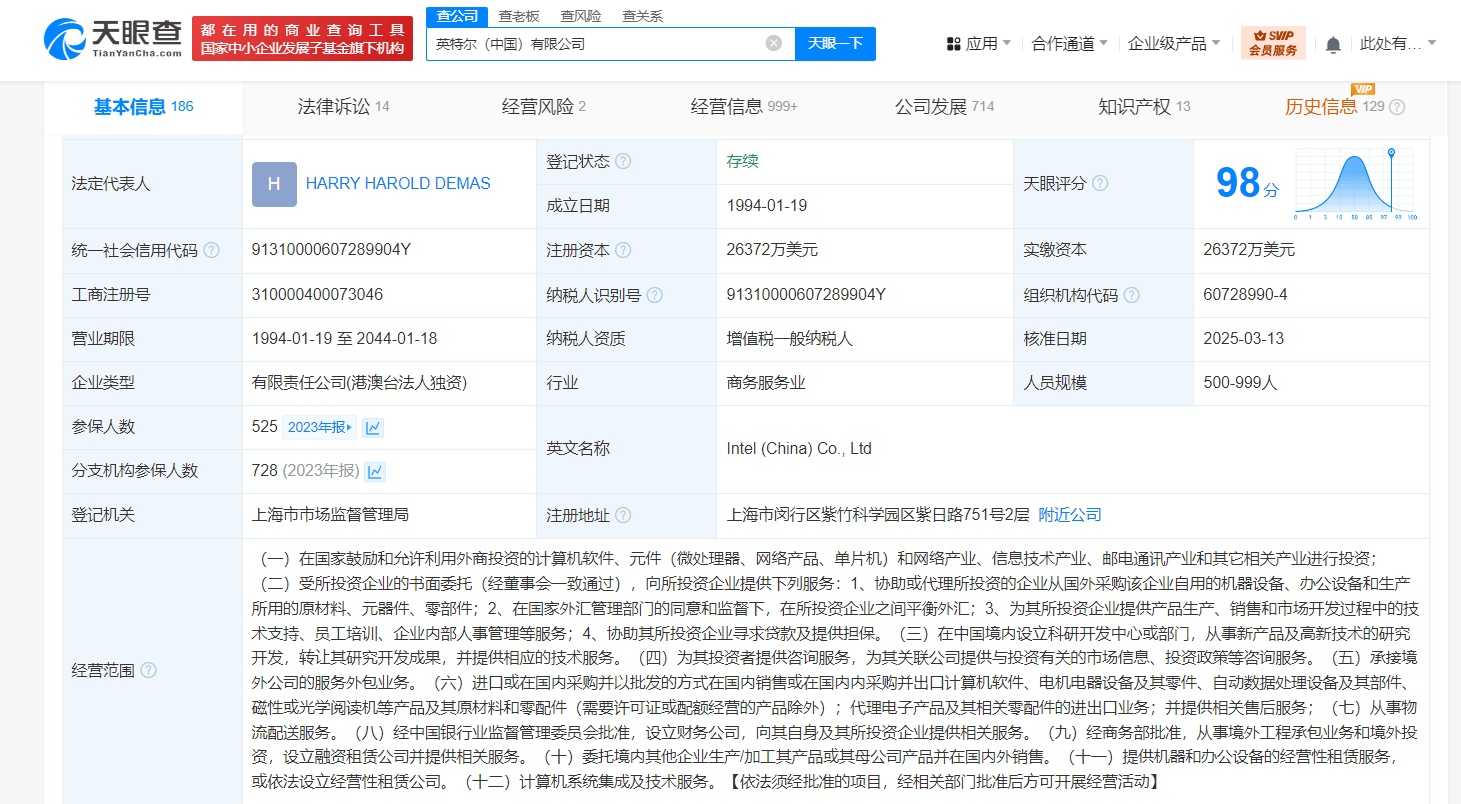Open HARRY HAROLD DEMAS profile link
1461x804 pixels.
(x=398, y=184)
